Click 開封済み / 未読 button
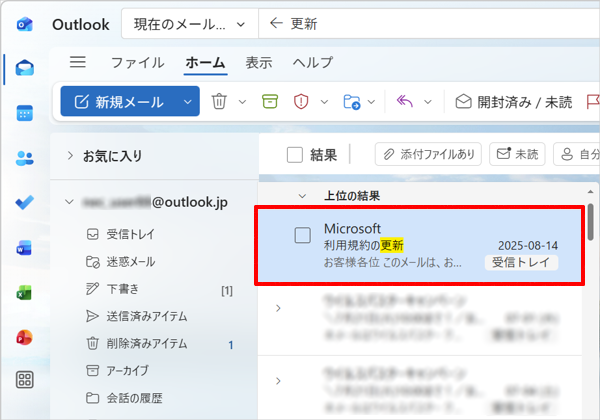Image resolution: width=600 pixels, height=420 pixels. (x=514, y=102)
